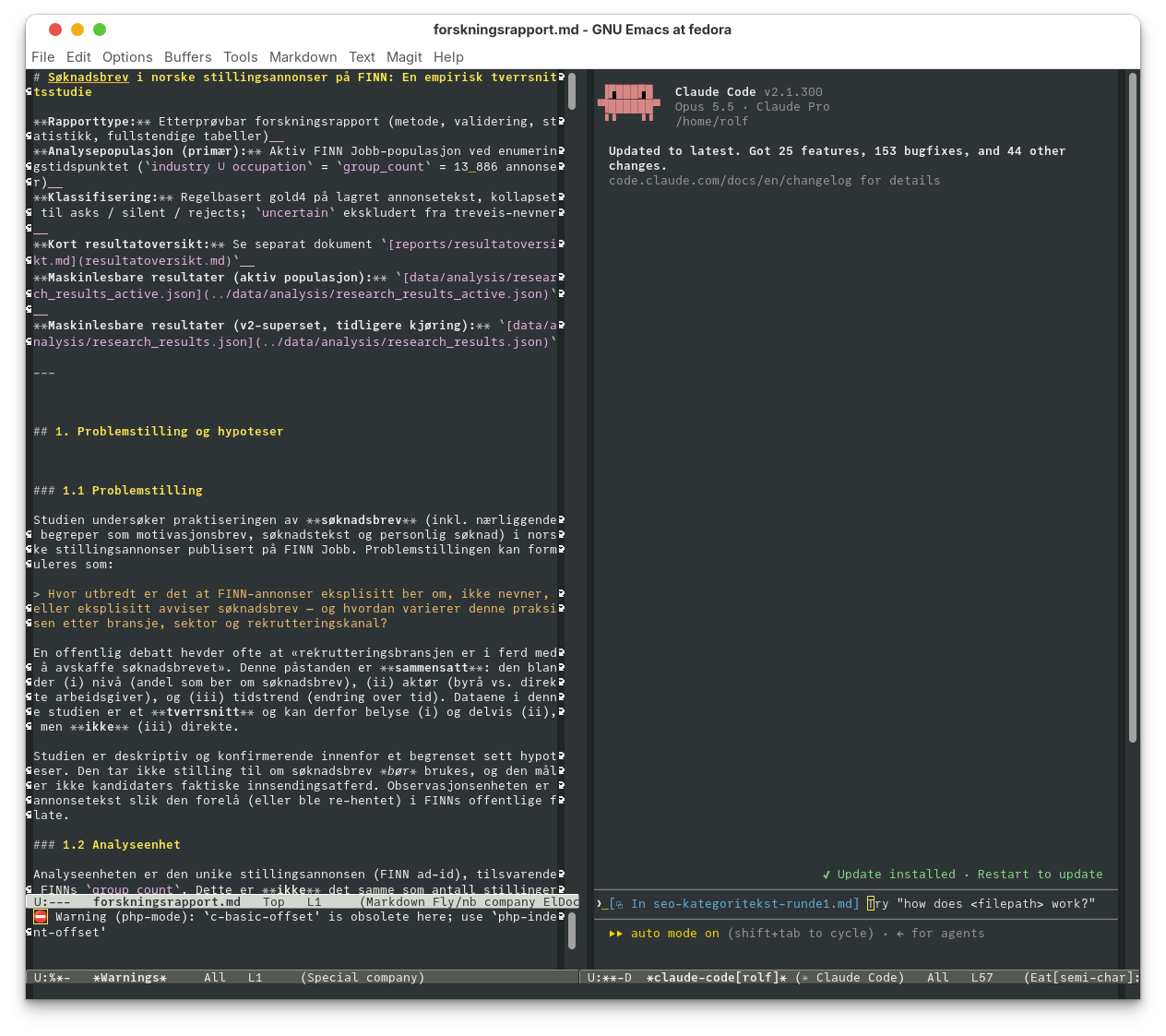
Task: Click the red warning icon in the Warnings buffer
Action: pos(41,916)
